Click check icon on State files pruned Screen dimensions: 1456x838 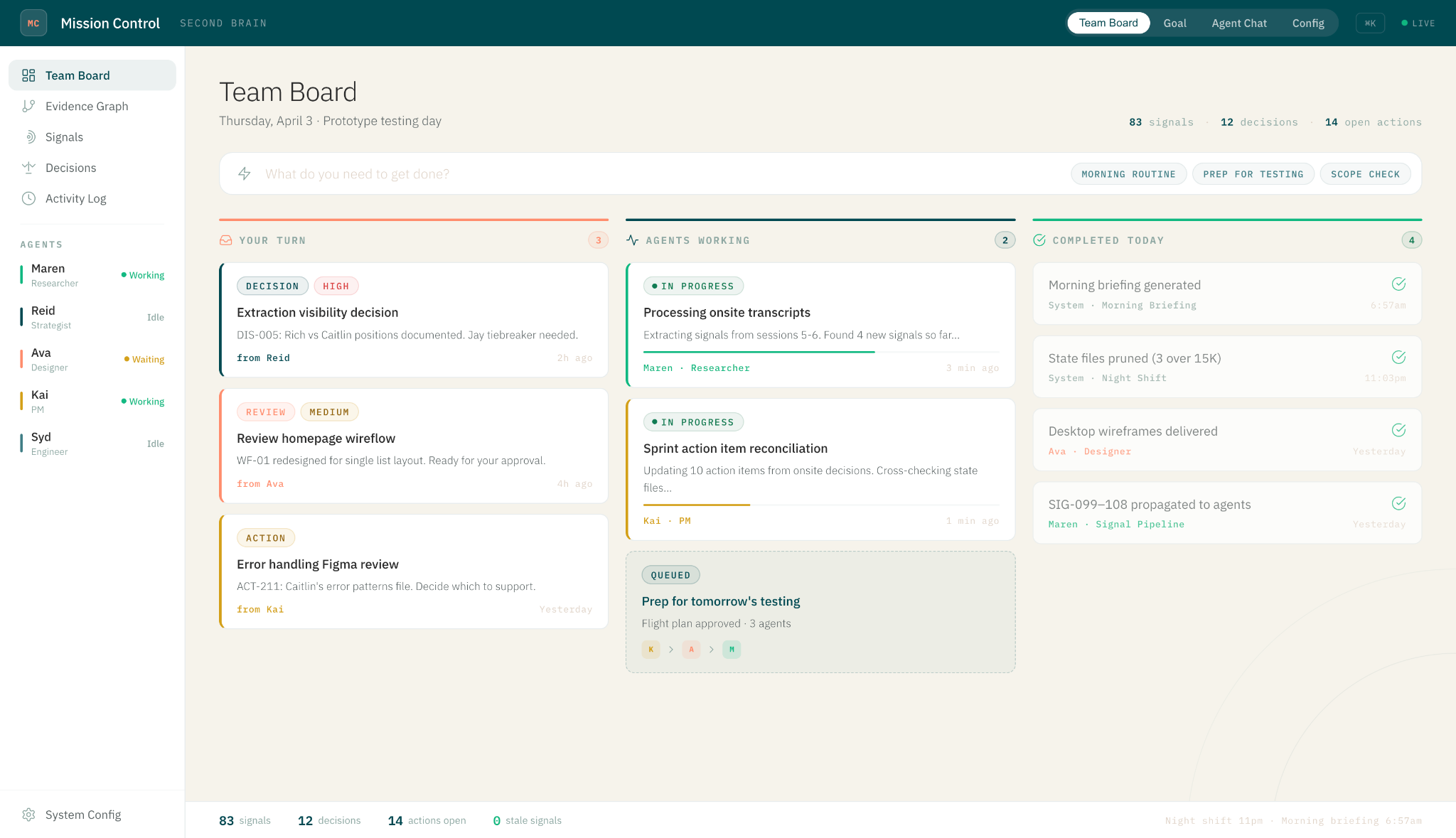tap(1398, 357)
